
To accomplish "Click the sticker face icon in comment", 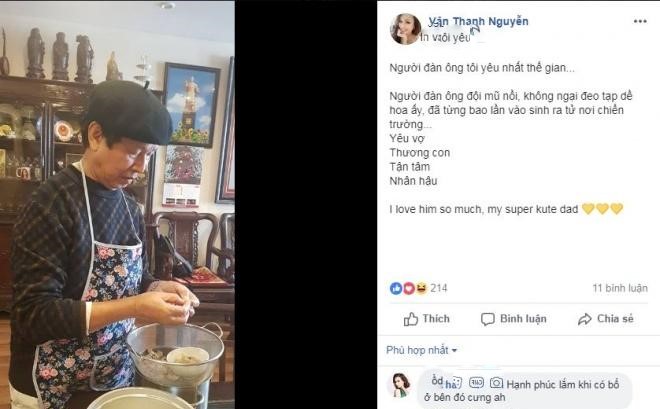I will 455,383.
